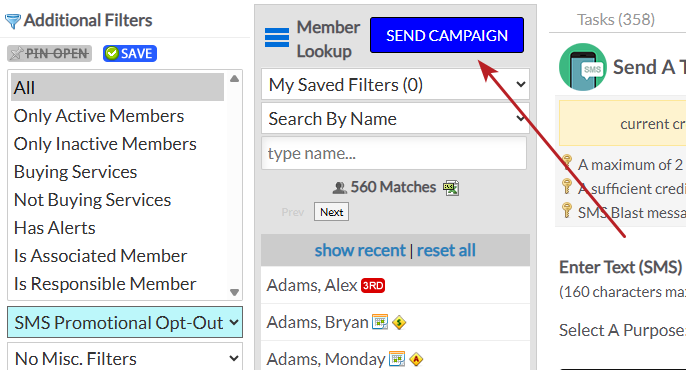This screenshot has height=370, width=686.
Task: Select Only Active Members in filter list
Action: (99, 116)
